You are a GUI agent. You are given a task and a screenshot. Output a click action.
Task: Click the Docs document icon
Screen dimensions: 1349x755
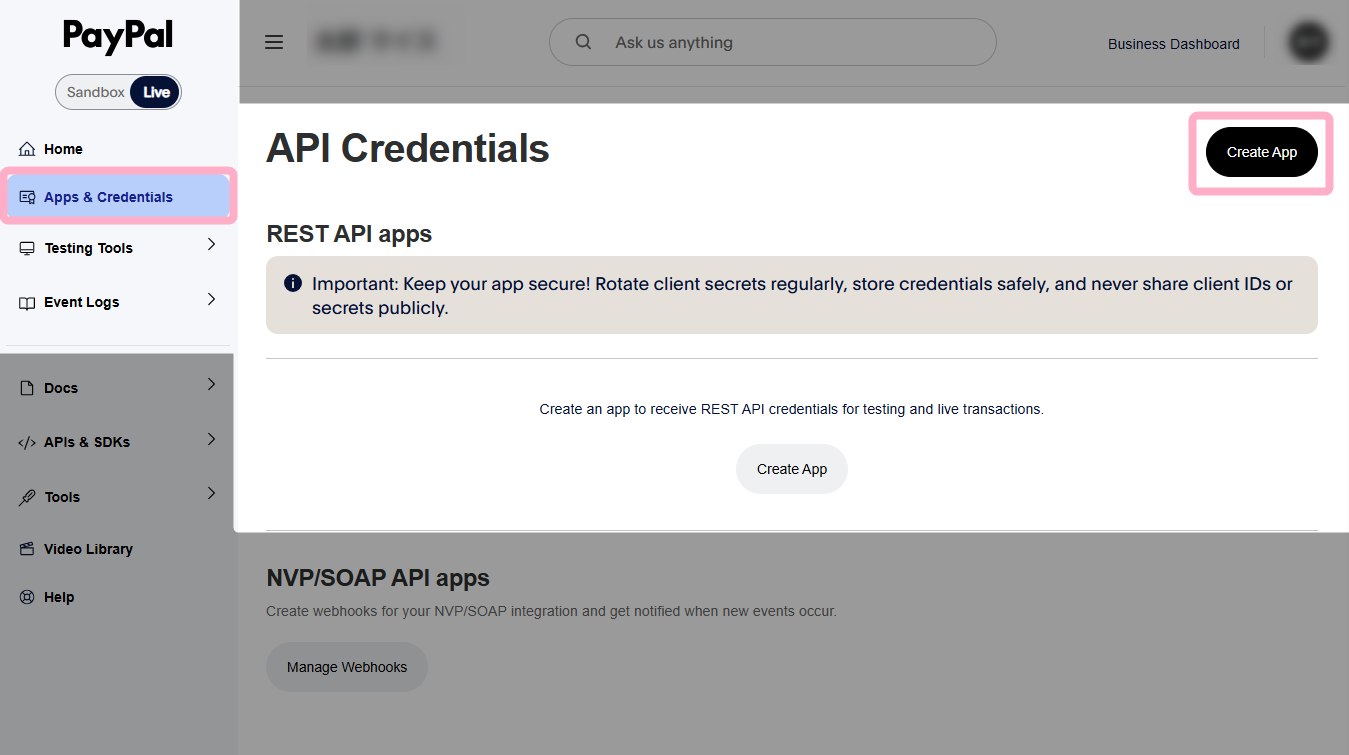27,388
